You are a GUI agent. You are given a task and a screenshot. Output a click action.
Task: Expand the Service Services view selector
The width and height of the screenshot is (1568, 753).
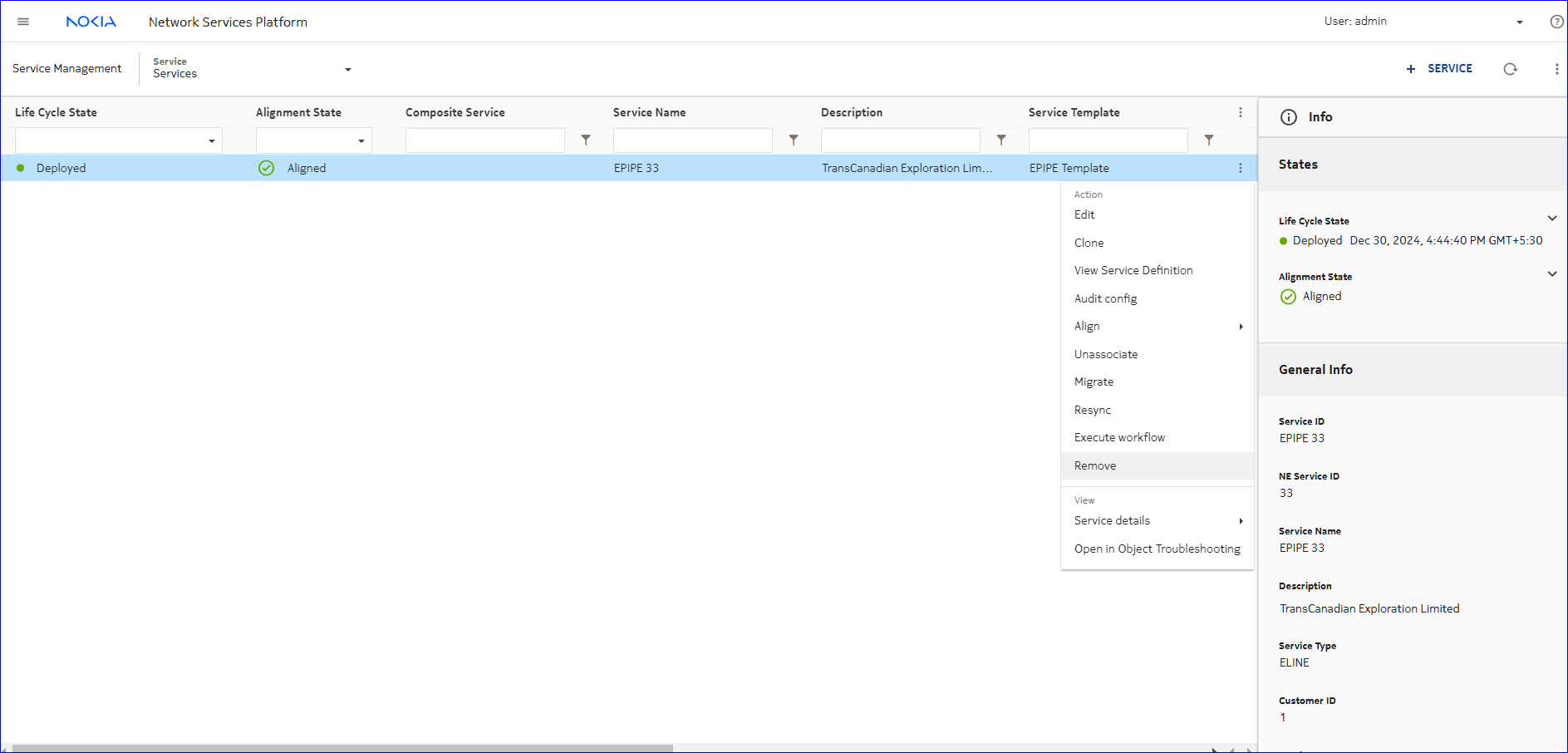(348, 69)
